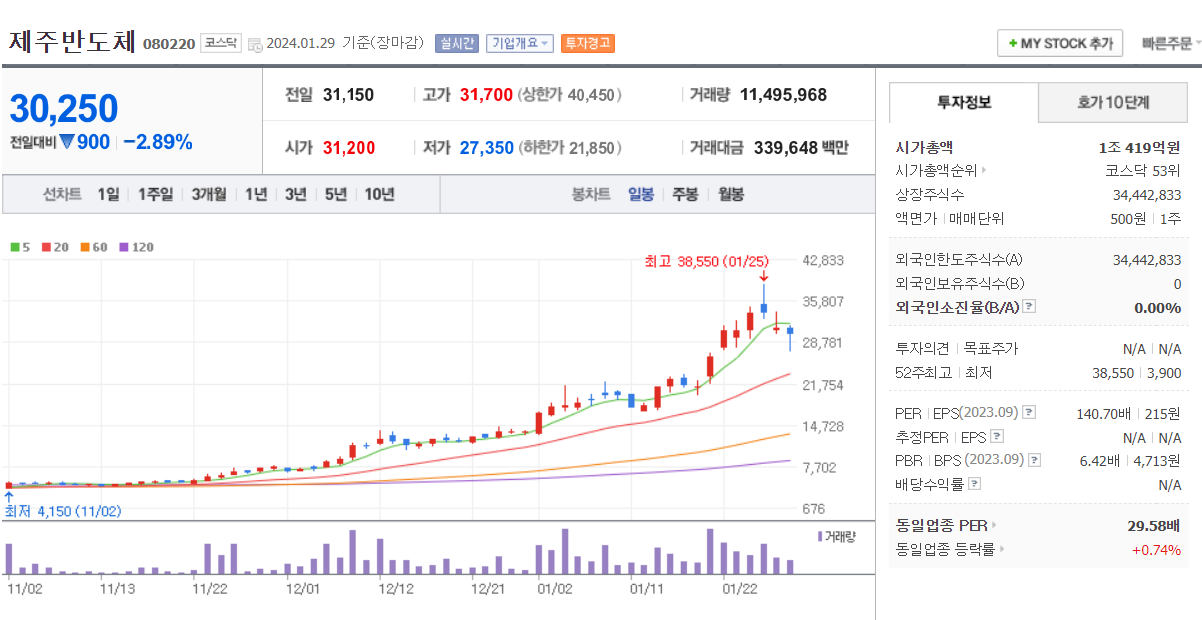Click the 01/22 date on chart axis
Screen dimensions: 1202x620
740,589
